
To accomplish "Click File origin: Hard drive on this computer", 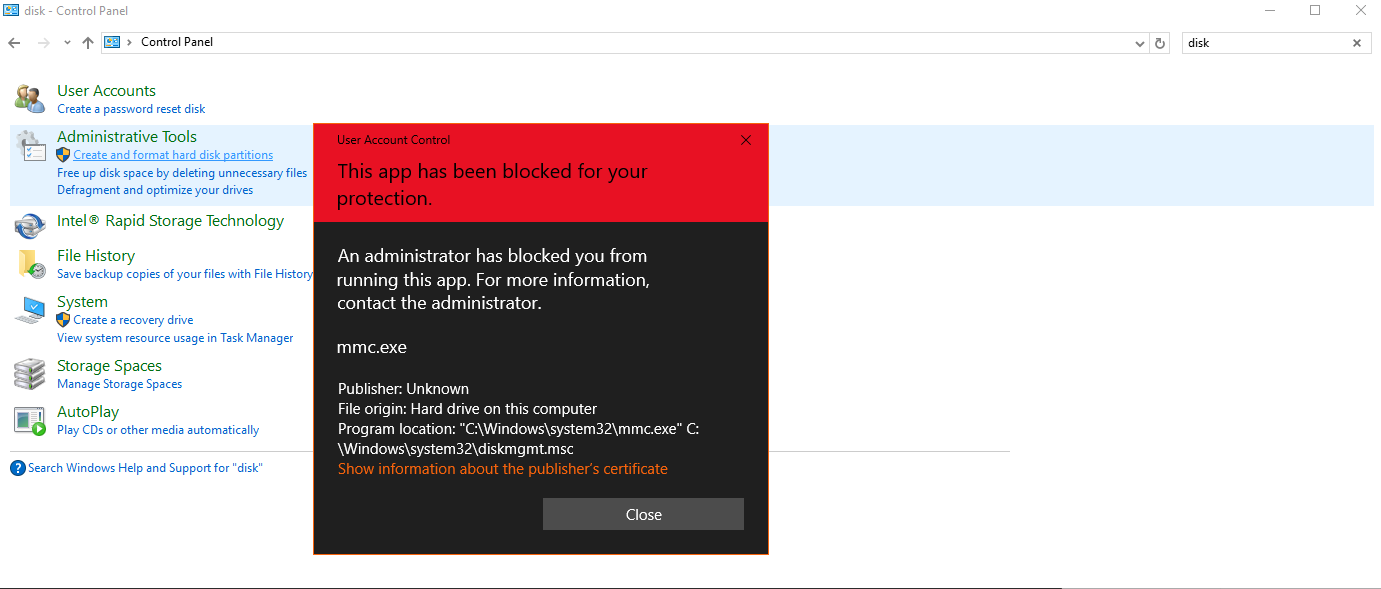I will 467,409.
